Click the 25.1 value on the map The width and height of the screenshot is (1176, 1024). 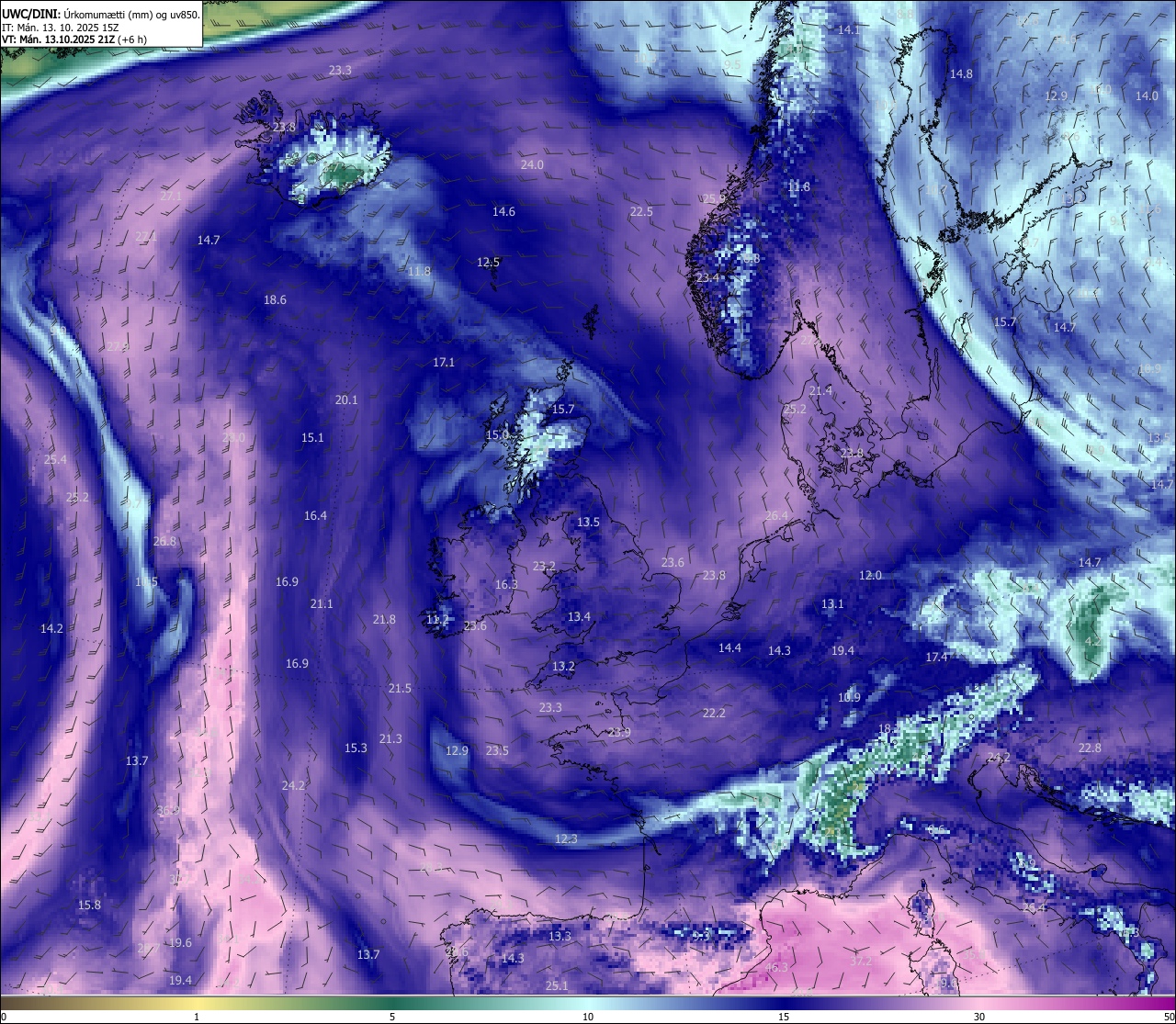(557, 985)
